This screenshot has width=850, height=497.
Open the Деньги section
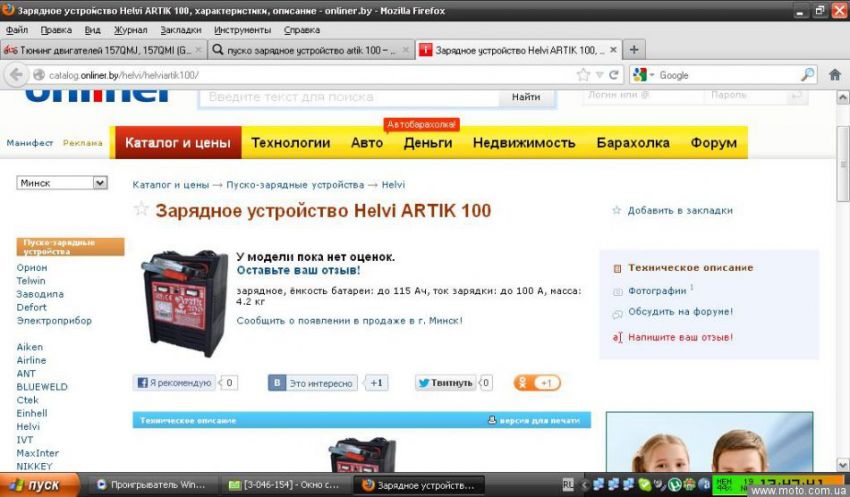pyautogui.click(x=428, y=143)
